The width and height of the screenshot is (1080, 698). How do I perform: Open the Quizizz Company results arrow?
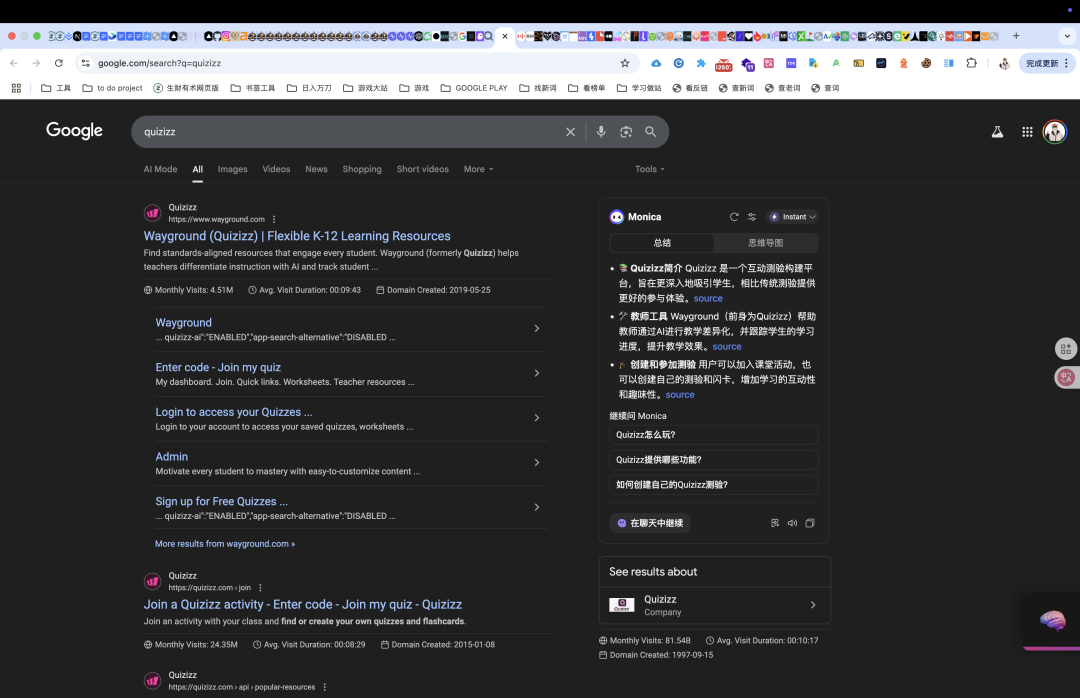point(813,605)
